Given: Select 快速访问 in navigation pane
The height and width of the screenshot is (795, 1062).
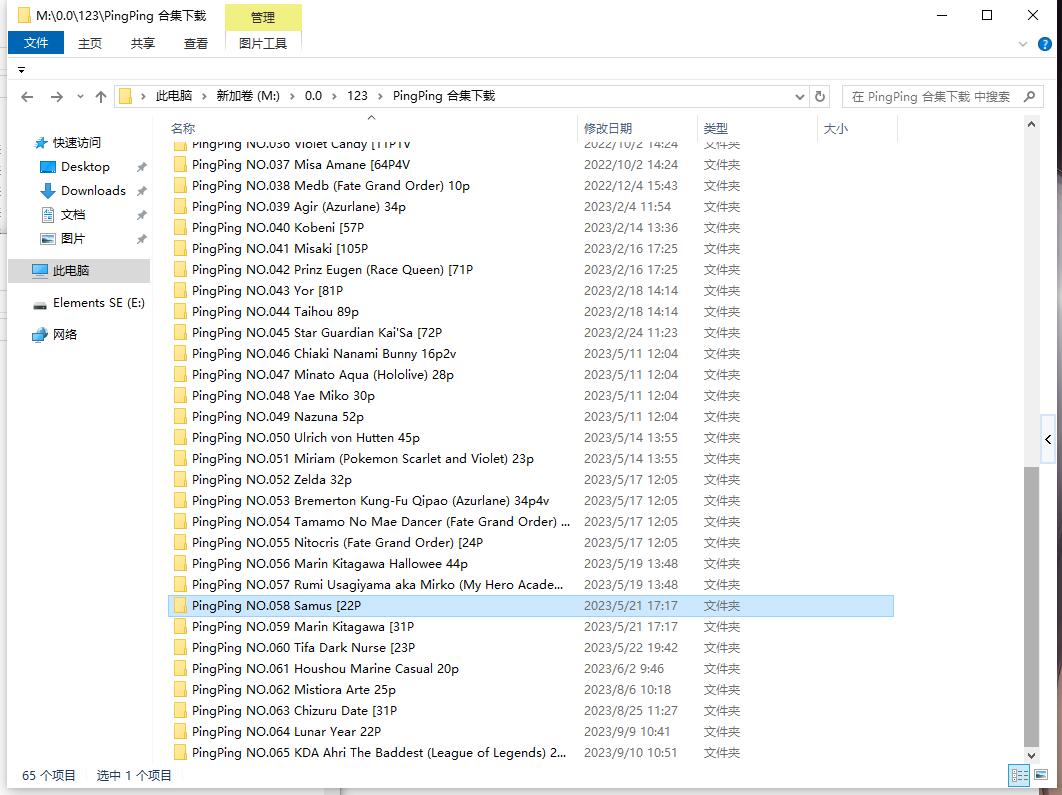Looking at the screenshot, I should point(77,142).
